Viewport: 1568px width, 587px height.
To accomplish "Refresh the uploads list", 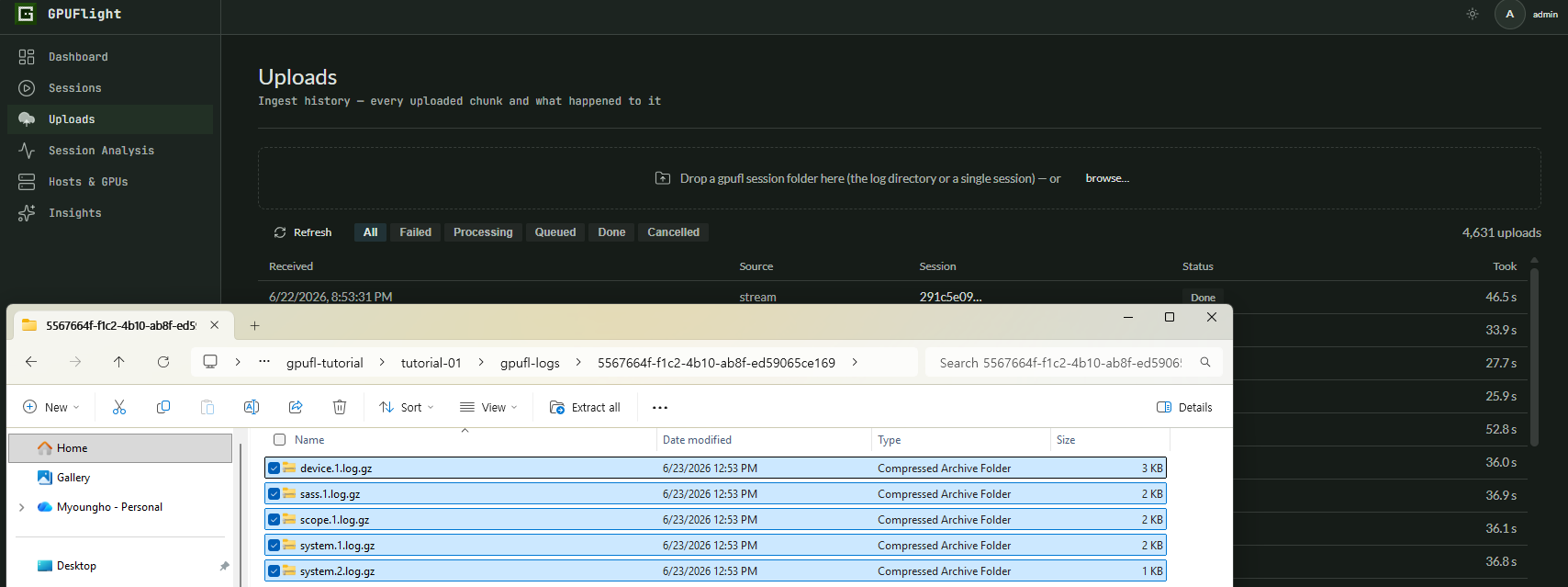I will click(303, 232).
